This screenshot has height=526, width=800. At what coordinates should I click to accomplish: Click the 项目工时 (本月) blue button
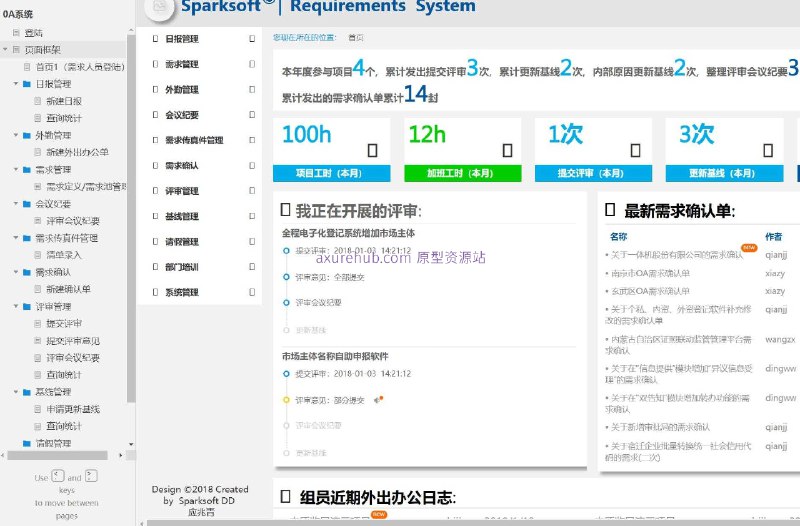point(332,173)
